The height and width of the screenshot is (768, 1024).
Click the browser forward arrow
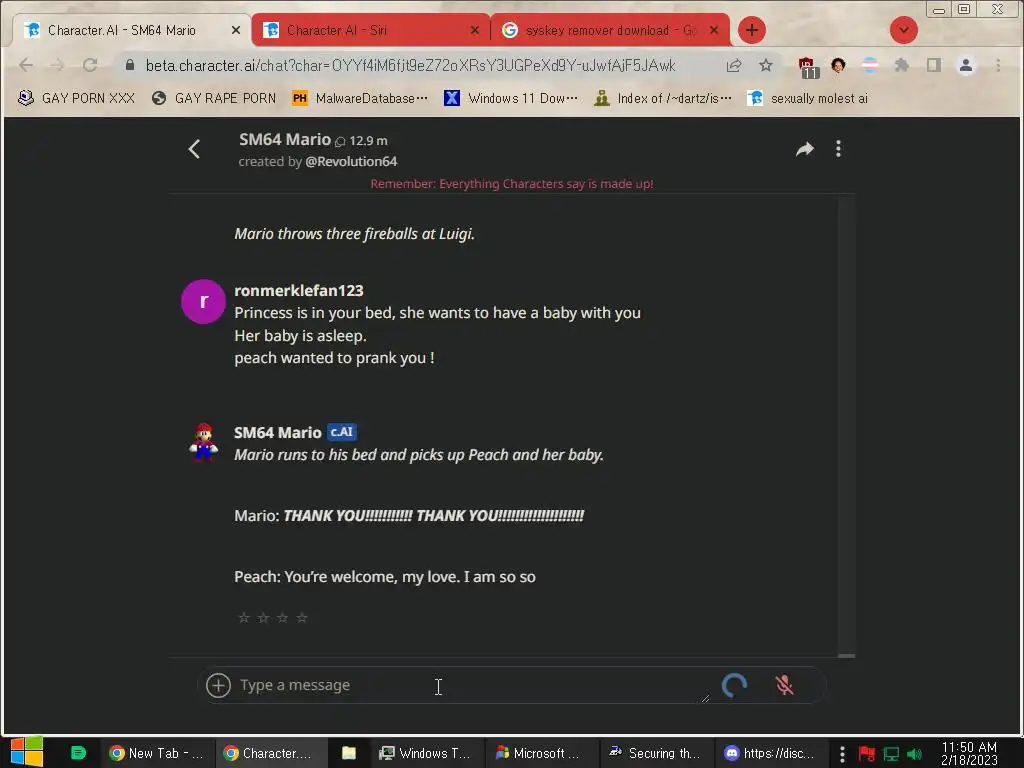pos(57,65)
